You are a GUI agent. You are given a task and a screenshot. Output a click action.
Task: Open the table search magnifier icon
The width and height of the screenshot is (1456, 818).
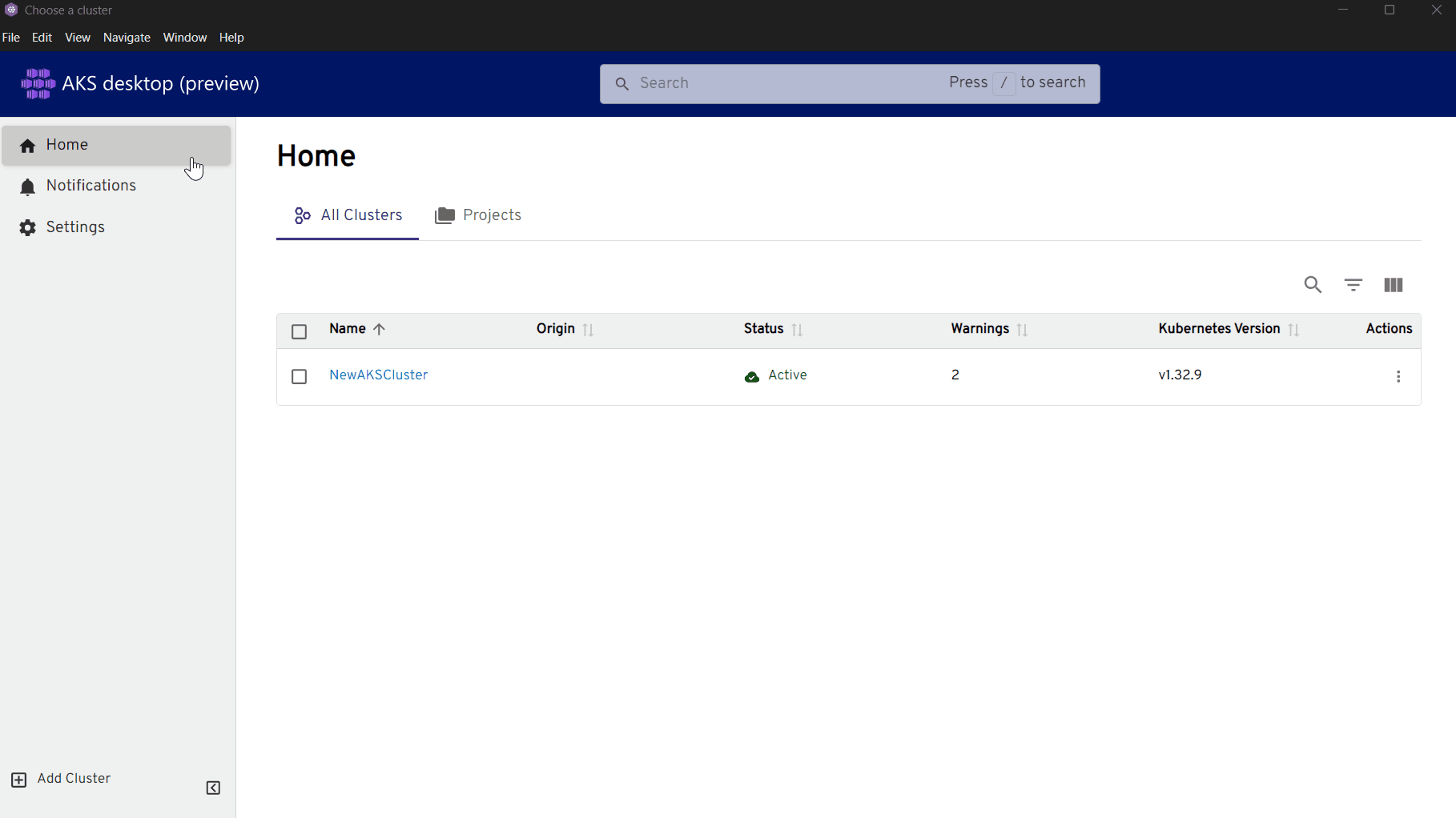(1313, 285)
